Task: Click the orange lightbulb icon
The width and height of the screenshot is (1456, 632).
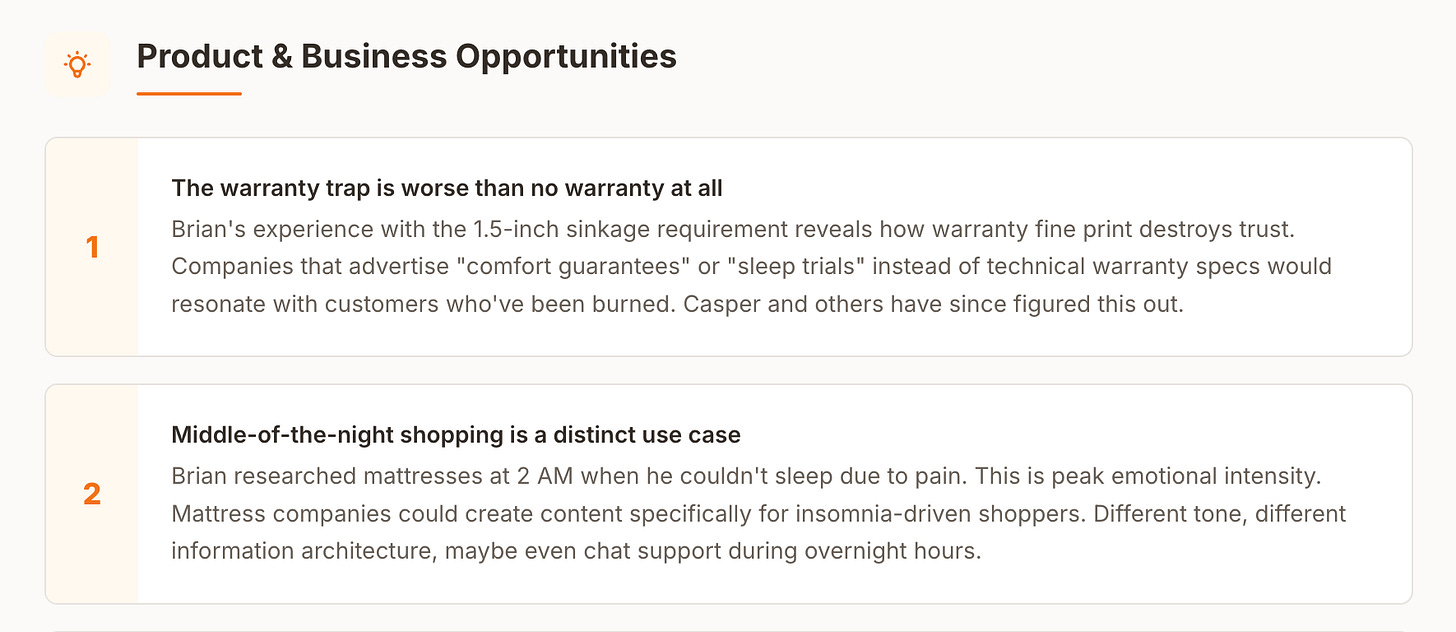Action: 76,65
